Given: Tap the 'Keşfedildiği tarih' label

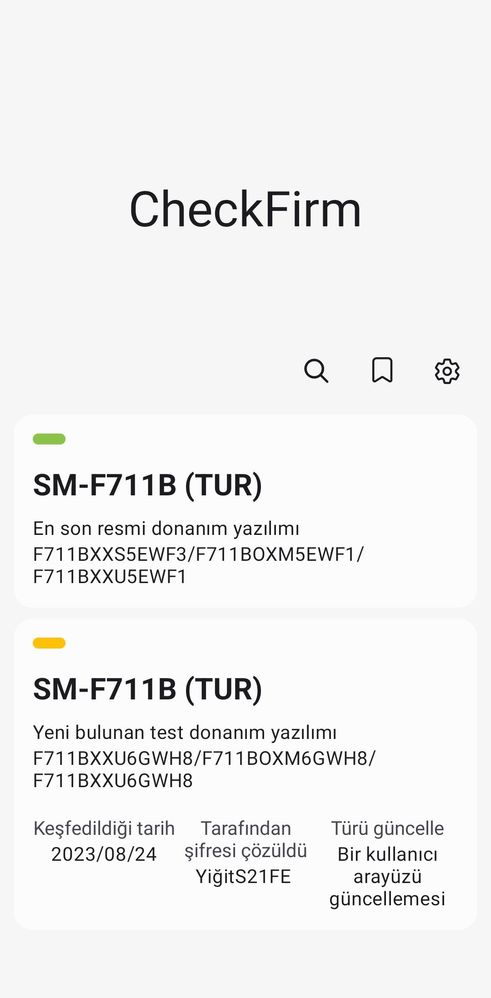Looking at the screenshot, I should pyautogui.click(x=104, y=828).
